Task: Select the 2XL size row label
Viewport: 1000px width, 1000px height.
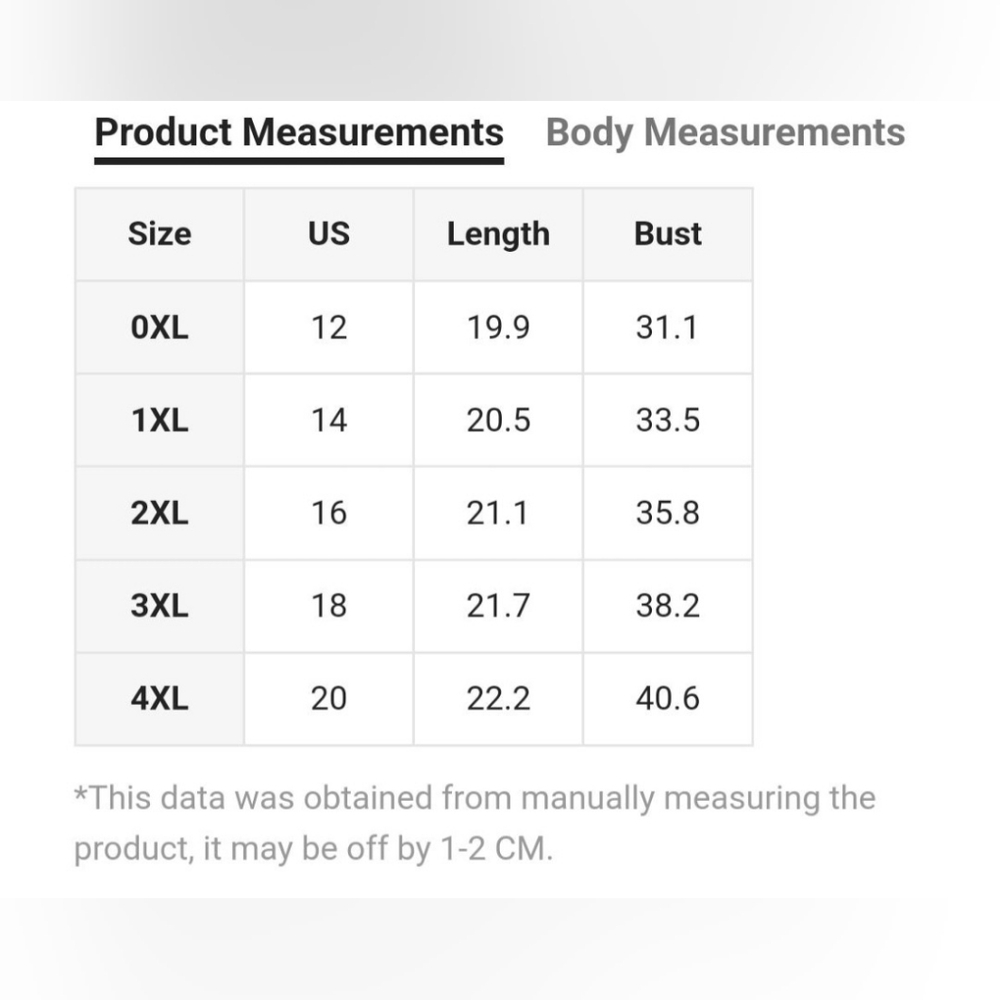Action: pyautogui.click(x=159, y=513)
